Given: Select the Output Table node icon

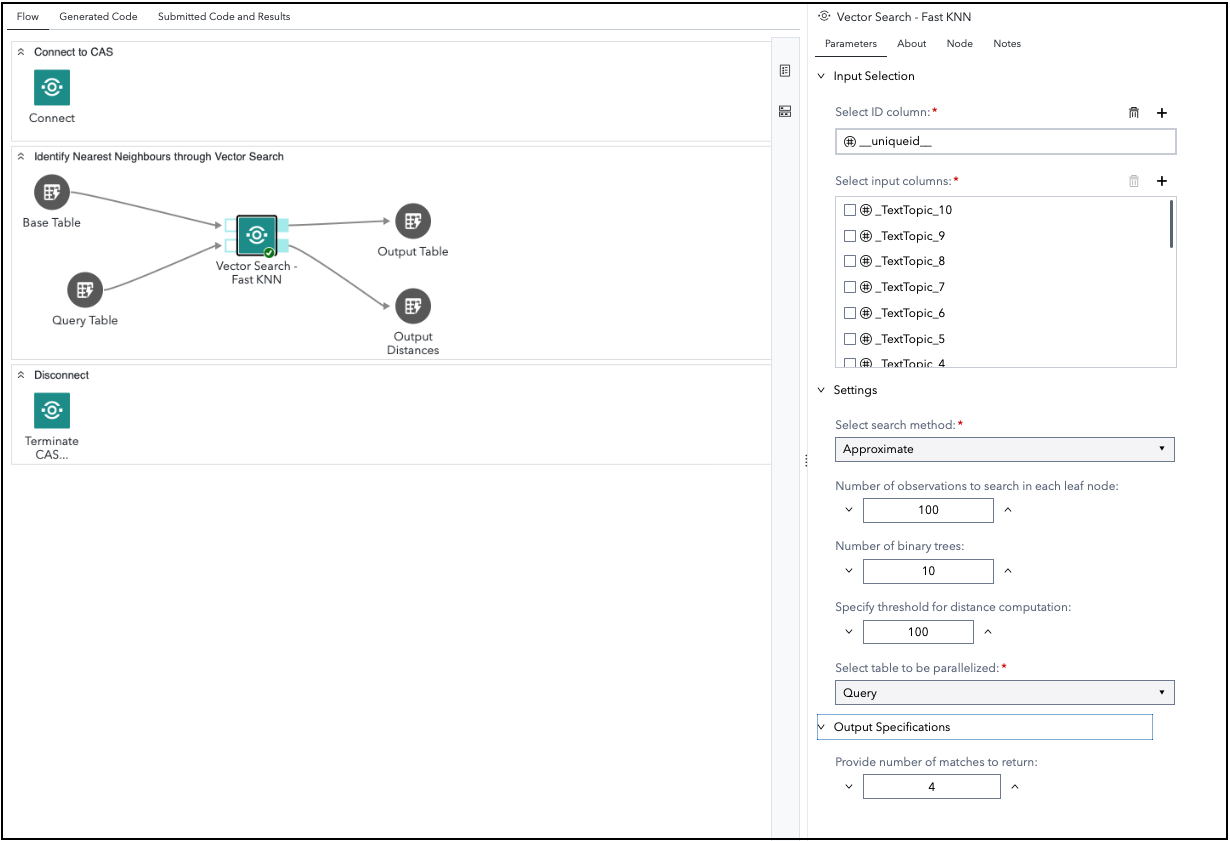Looking at the screenshot, I should 413,222.
